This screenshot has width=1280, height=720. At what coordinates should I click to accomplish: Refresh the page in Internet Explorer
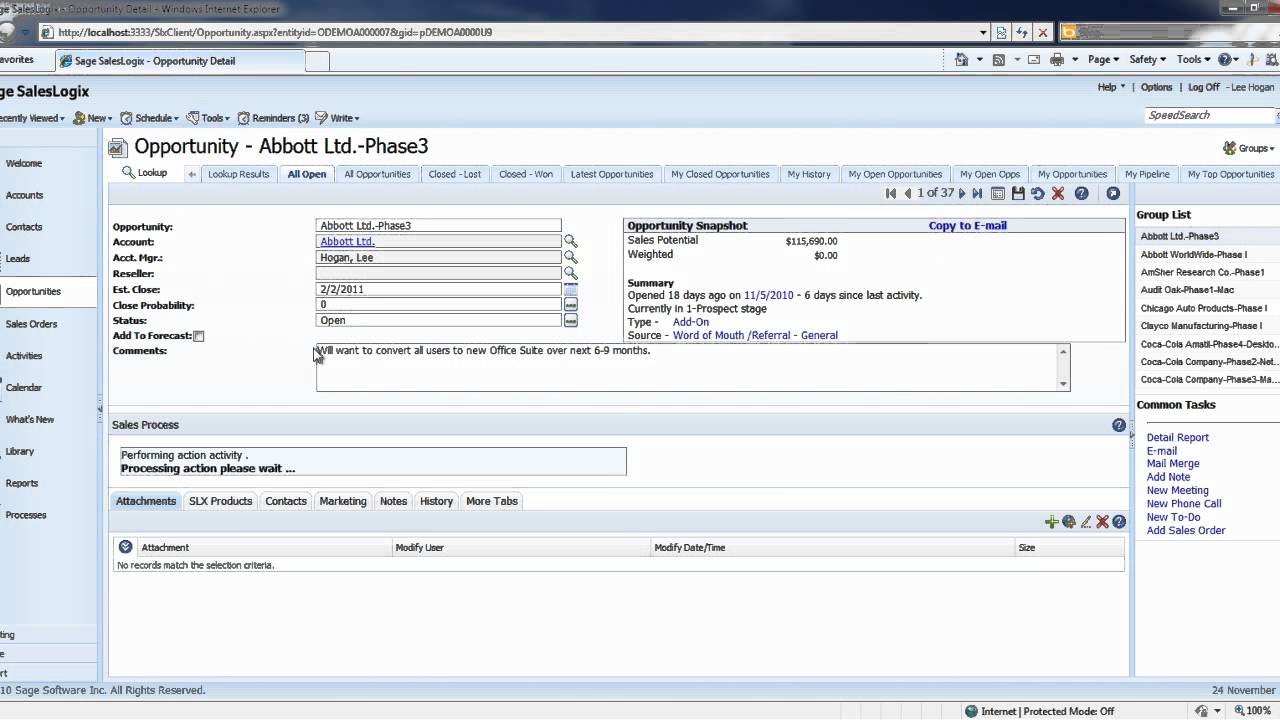tap(1022, 32)
